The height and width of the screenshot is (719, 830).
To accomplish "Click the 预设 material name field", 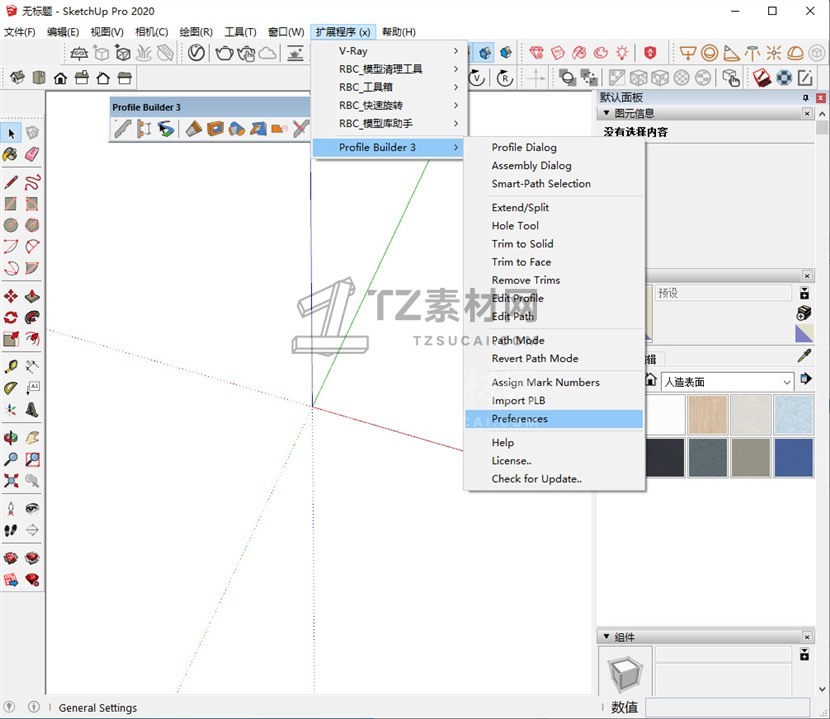I will click(x=723, y=293).
